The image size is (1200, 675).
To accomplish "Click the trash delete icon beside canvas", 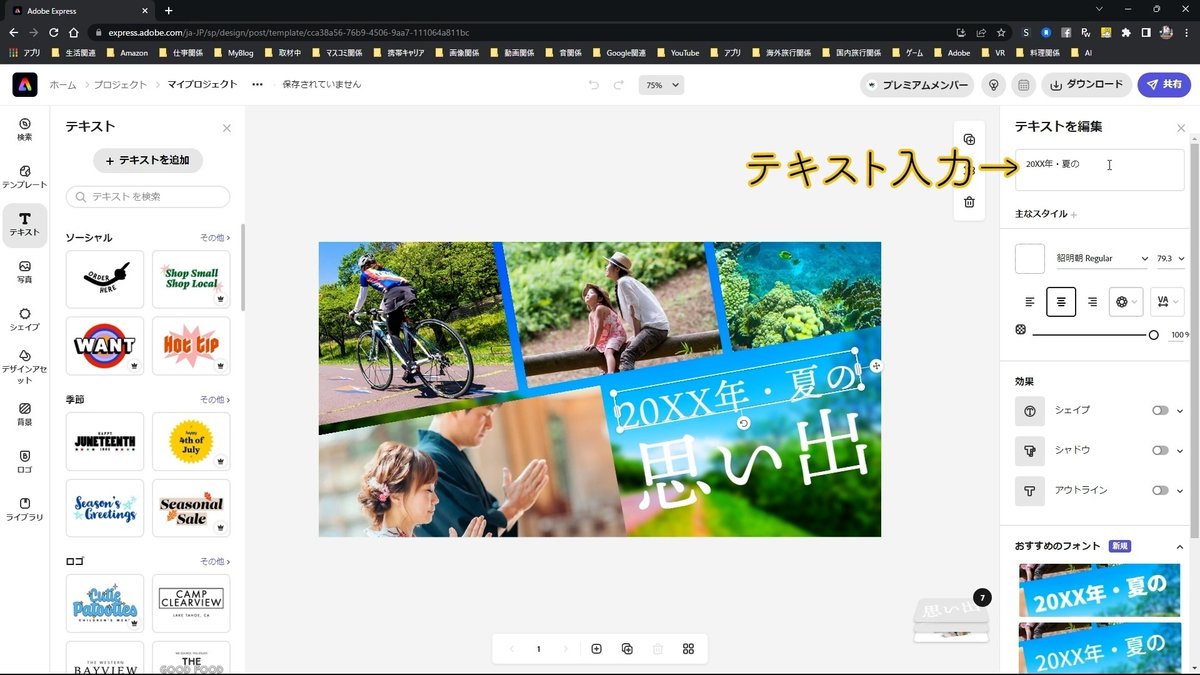I will pyautogui.click(x=969, y=202).
